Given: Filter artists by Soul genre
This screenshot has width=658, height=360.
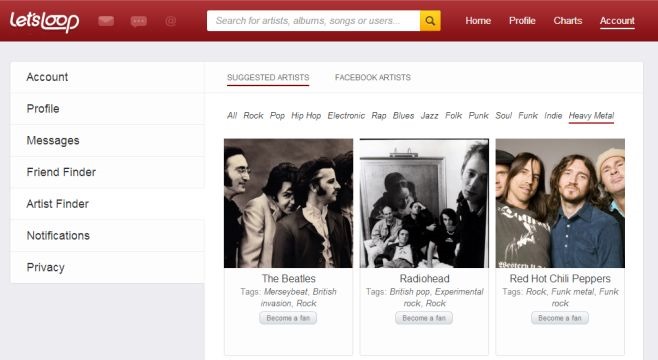Looking at the screenshot, I should click(504, 115).
